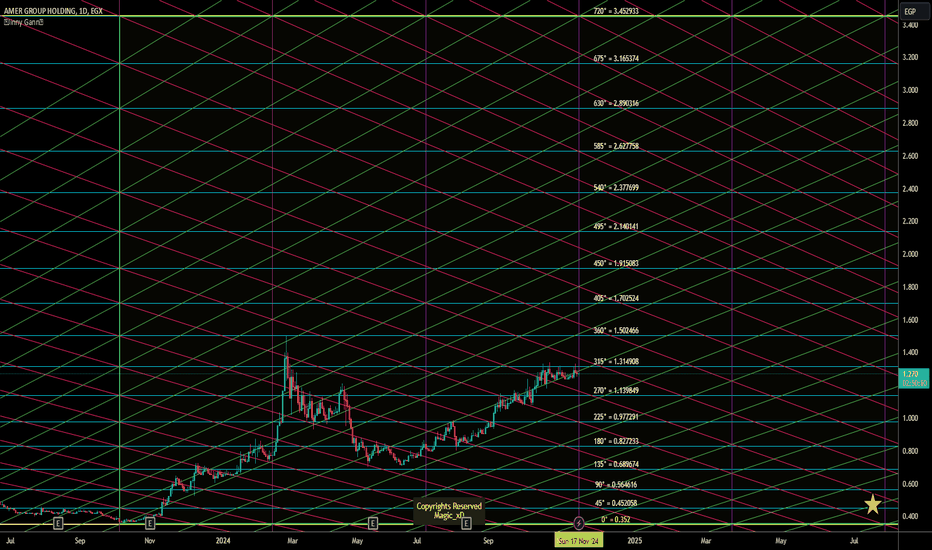Click 1.600 on the price axis

(910, 320)
